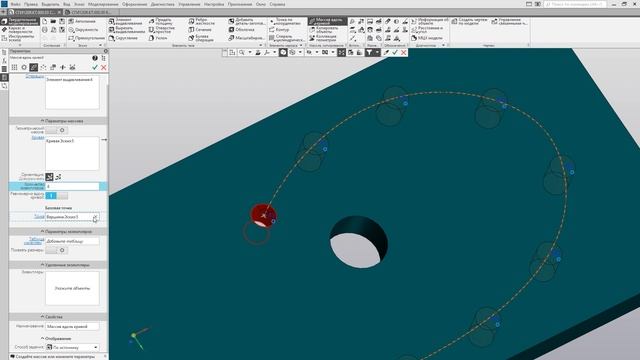Open the Диагностика menu
This screenshot has height=360, width=640.
[x=163, y=4]
